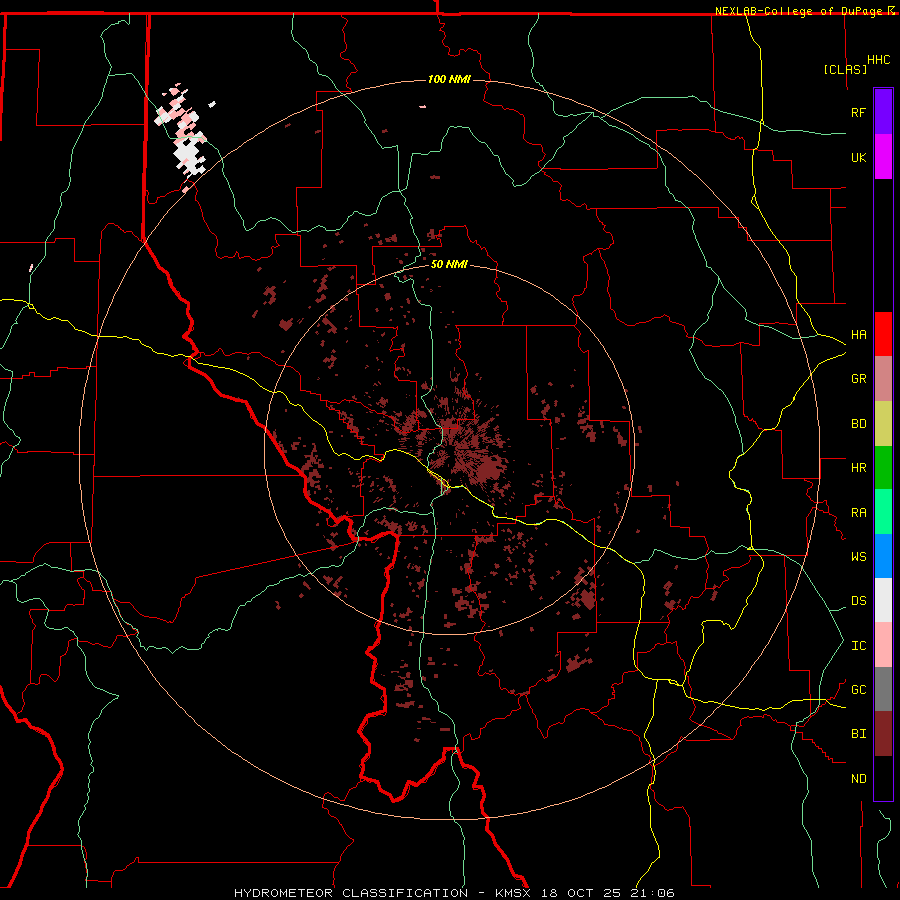Click the UK legend label
The image size is (900, 900).
pos(858,157)
